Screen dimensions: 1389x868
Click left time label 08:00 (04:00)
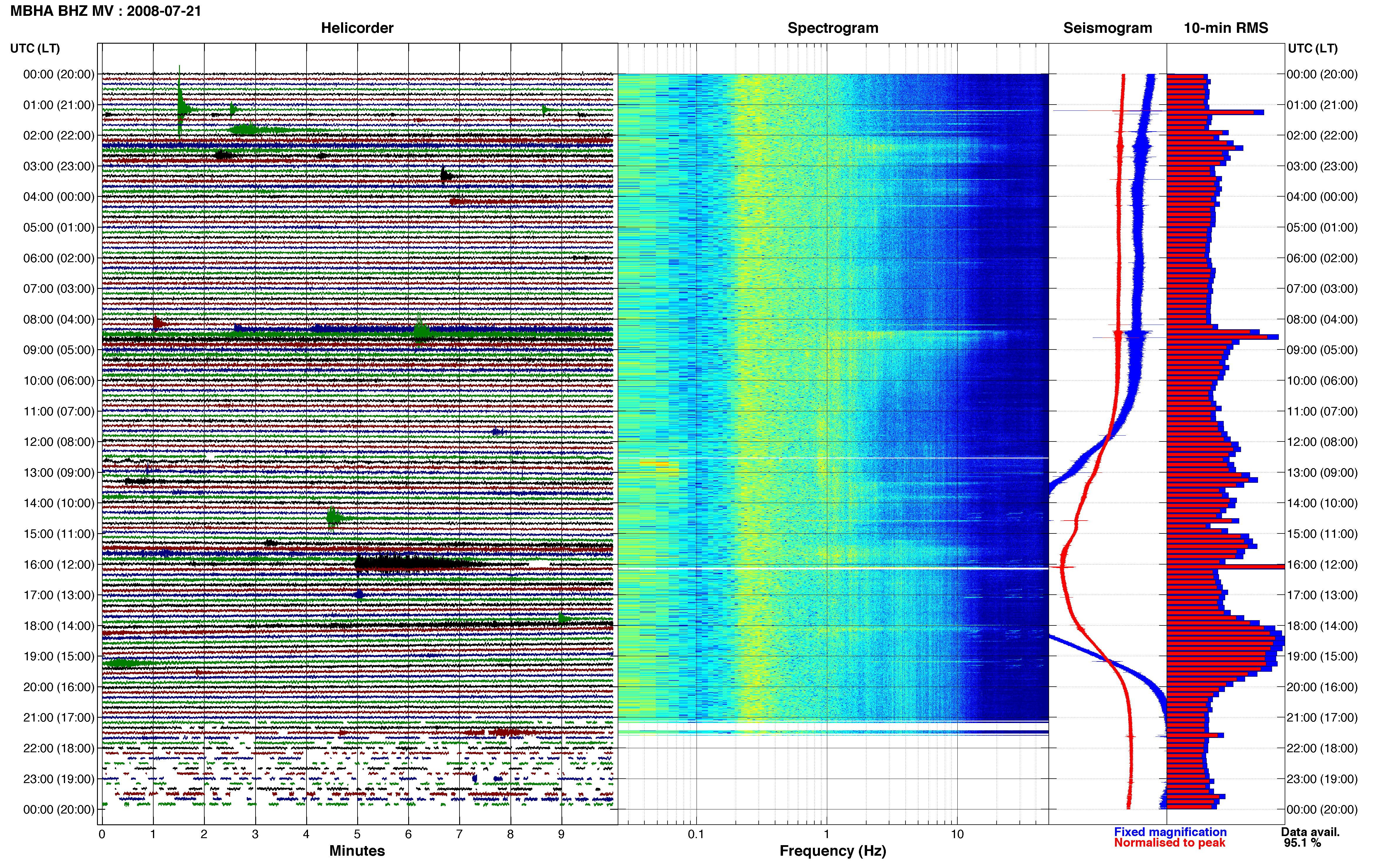click(x=59, y=319)
